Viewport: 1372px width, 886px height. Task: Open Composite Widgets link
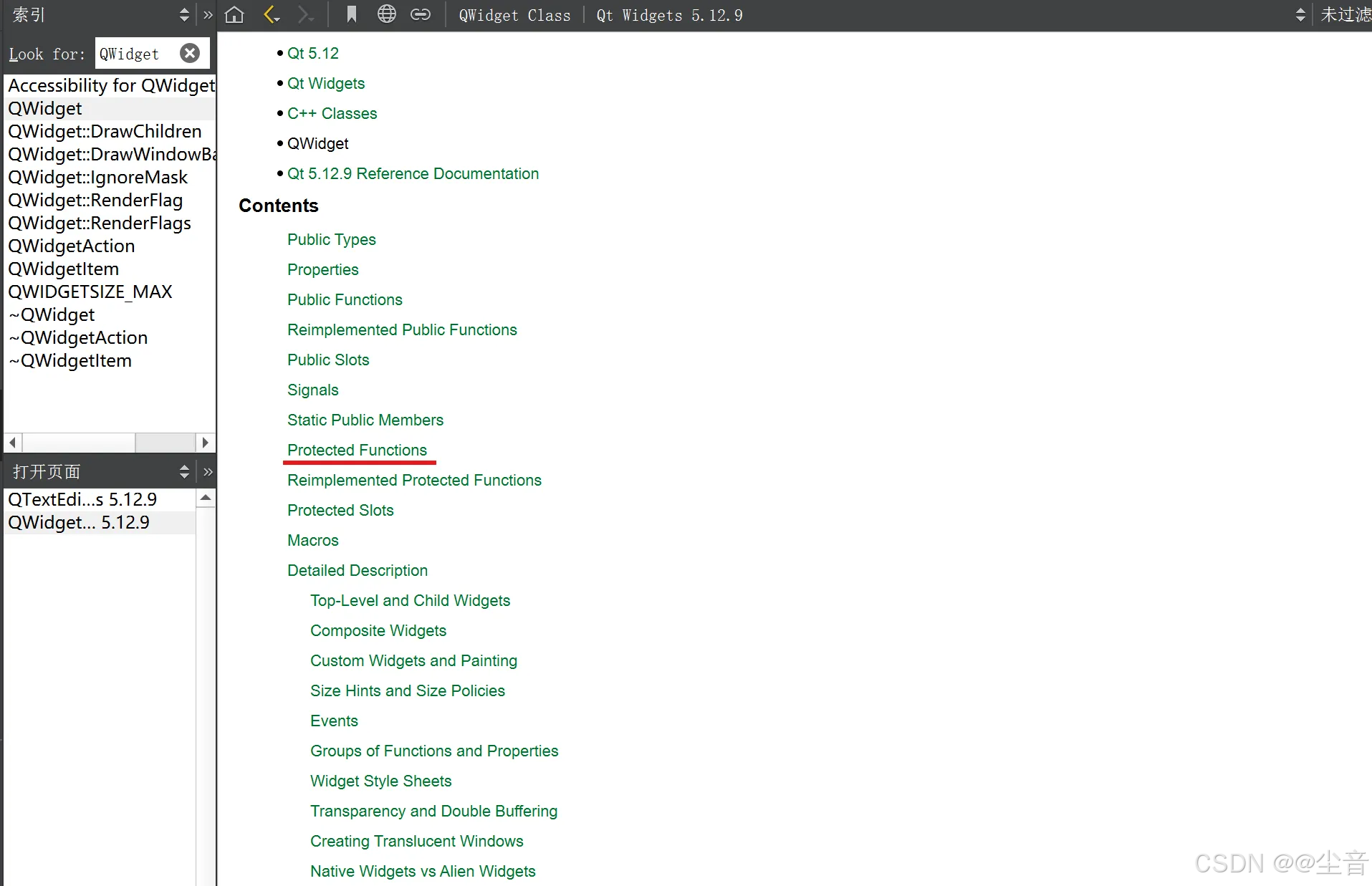tap(378, 630)
